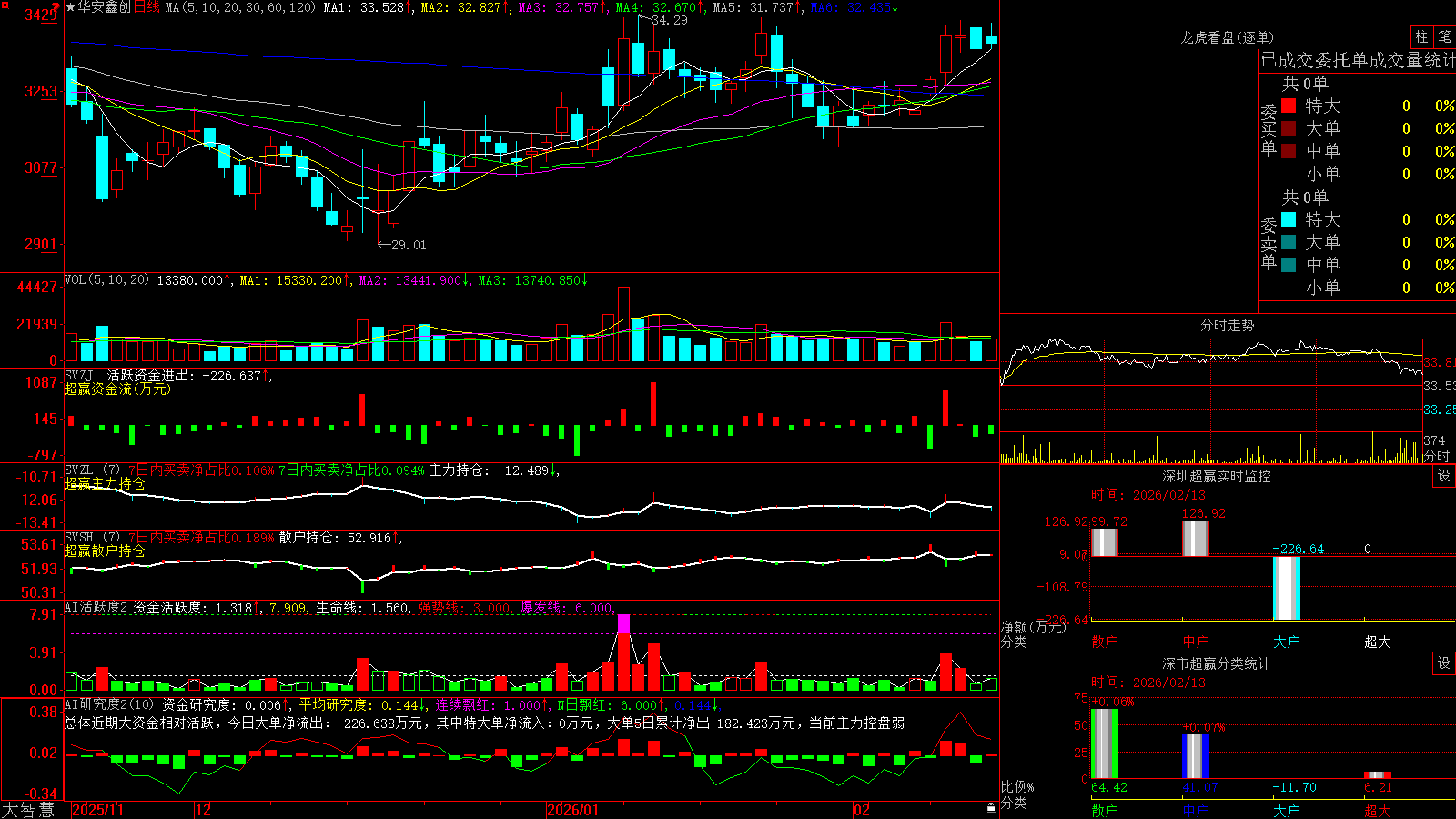The height and width of the screenshot is (819, 1456).
Task: Click the 超赢资金流(万元) label
Action: click(x=117, y=389)
